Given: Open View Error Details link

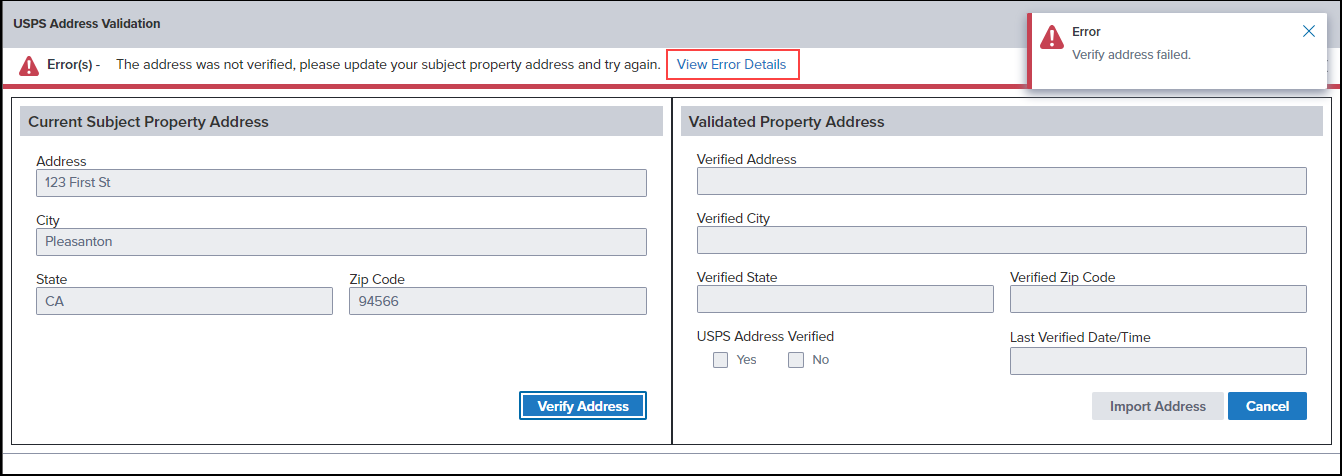Looking at the screenshot, I should point(732,65).
